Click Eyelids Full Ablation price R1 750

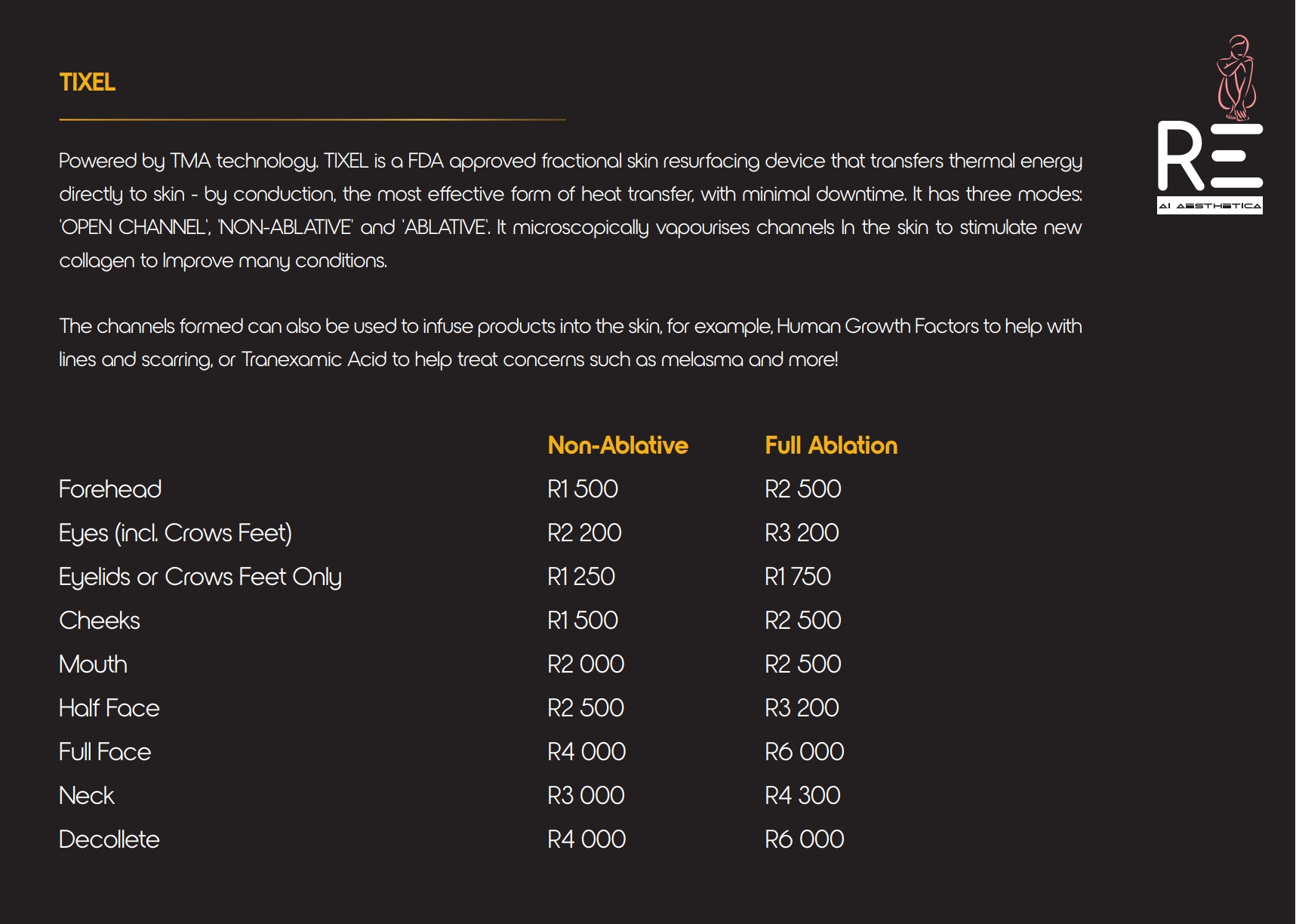click(797, 577)
